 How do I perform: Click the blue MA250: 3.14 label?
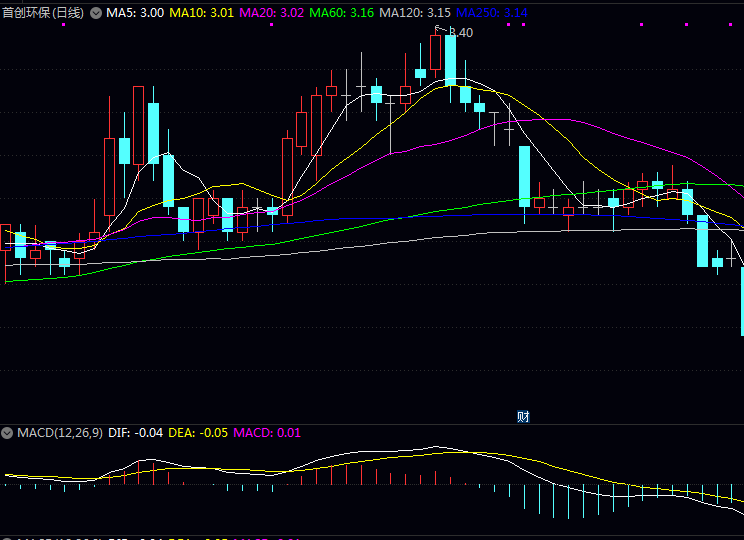click(491, 13)
